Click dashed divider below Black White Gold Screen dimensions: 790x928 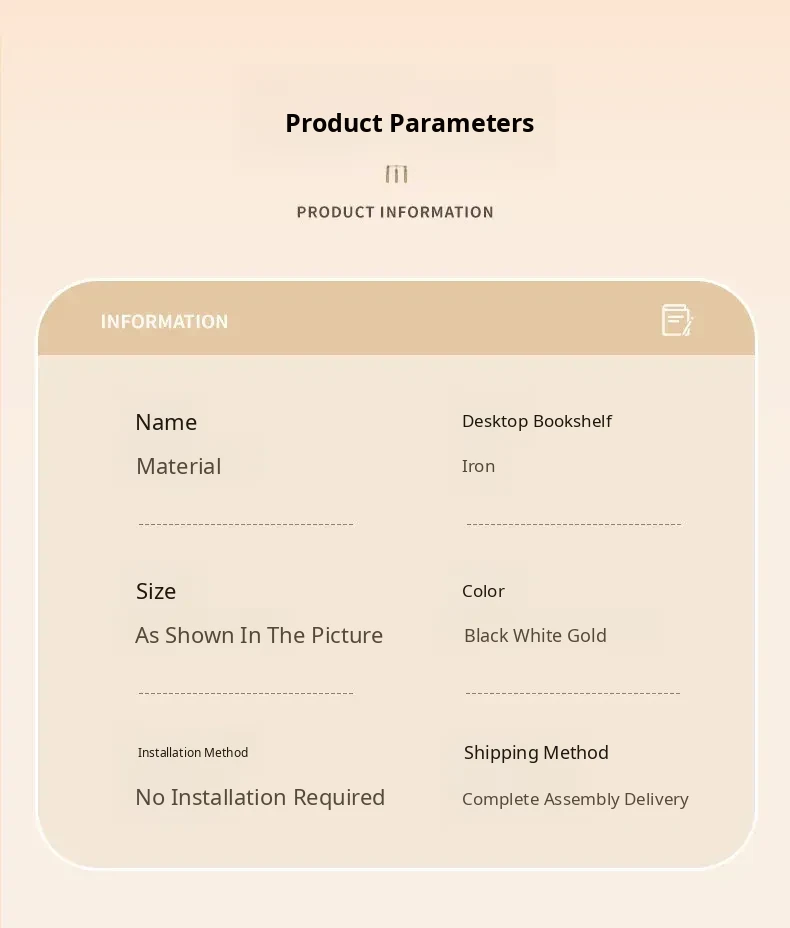[573, 693]
